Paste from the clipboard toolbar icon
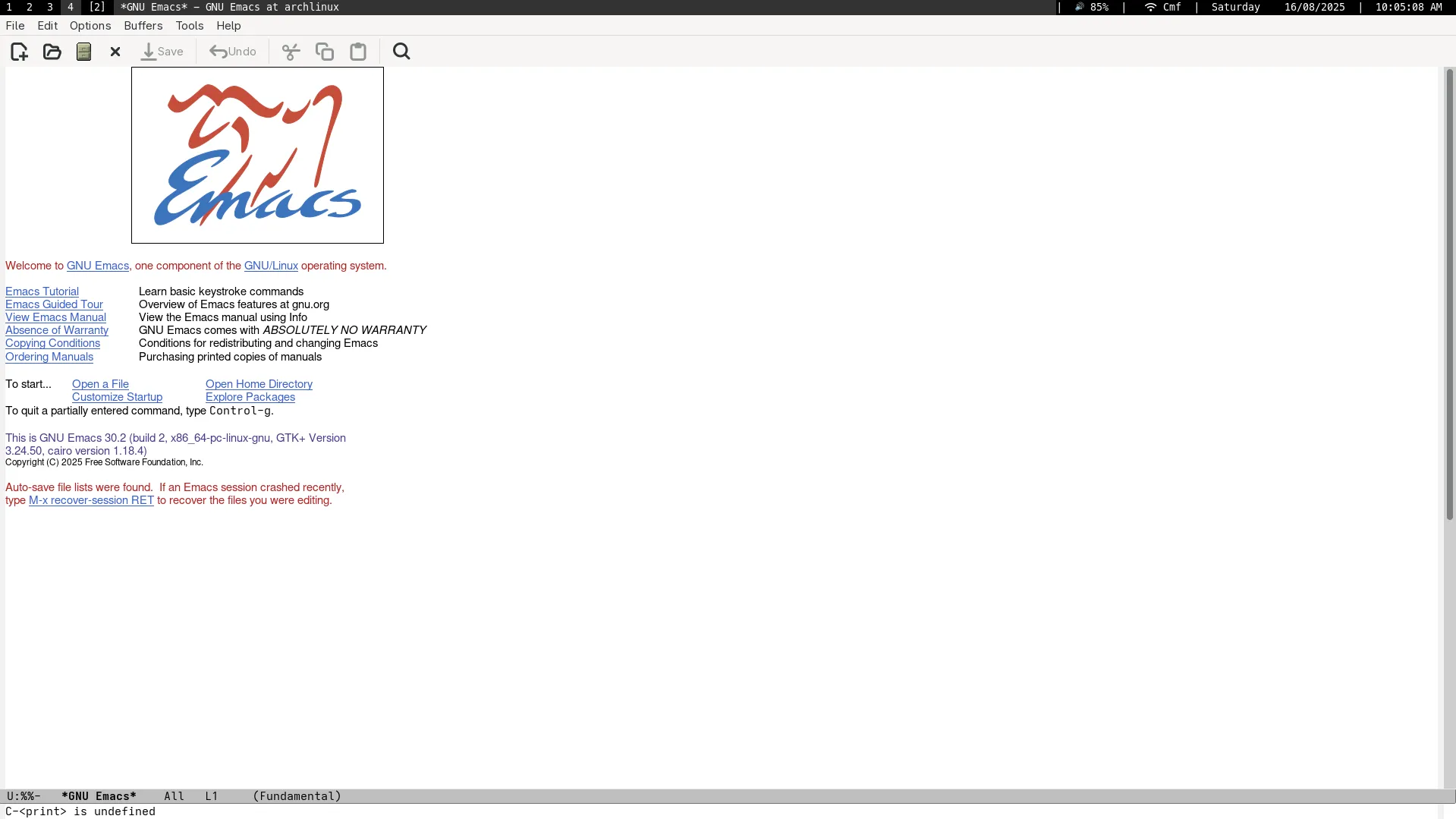Screen dimensions: 1456x819 coord(357,51)
